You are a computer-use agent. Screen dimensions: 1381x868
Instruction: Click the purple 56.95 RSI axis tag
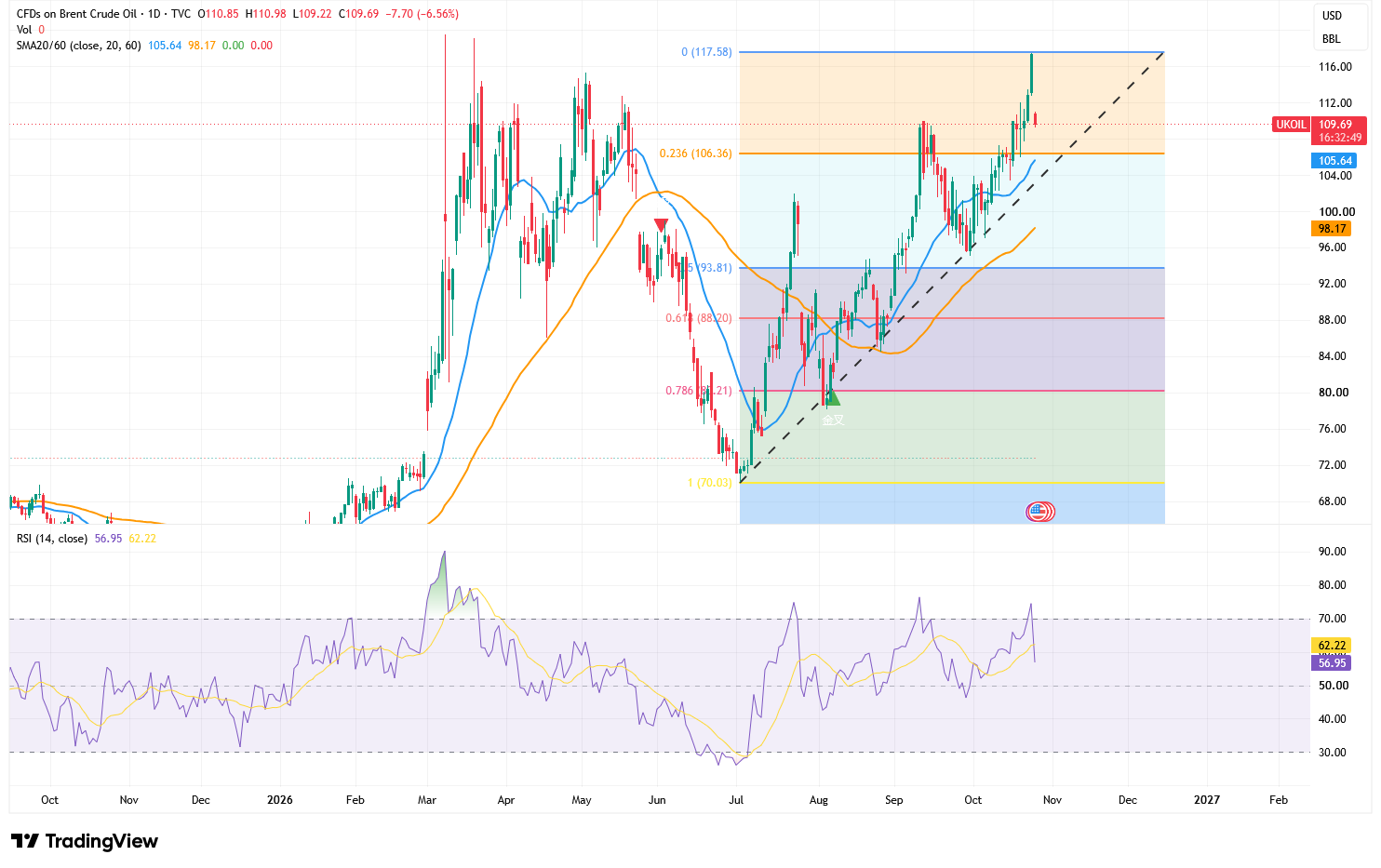(x=1333, y=663)
